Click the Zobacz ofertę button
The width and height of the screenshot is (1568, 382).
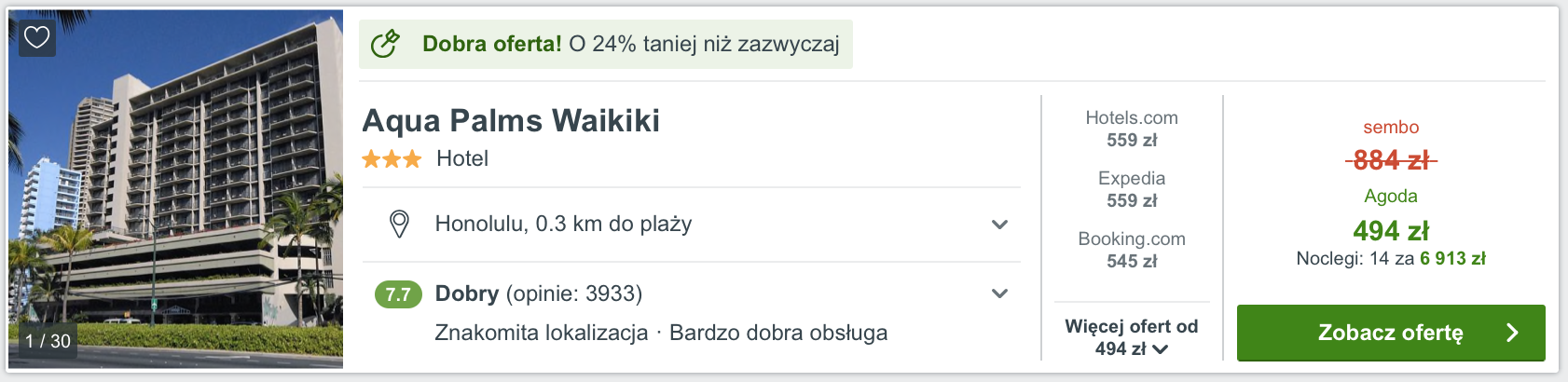pos(1391,333)
